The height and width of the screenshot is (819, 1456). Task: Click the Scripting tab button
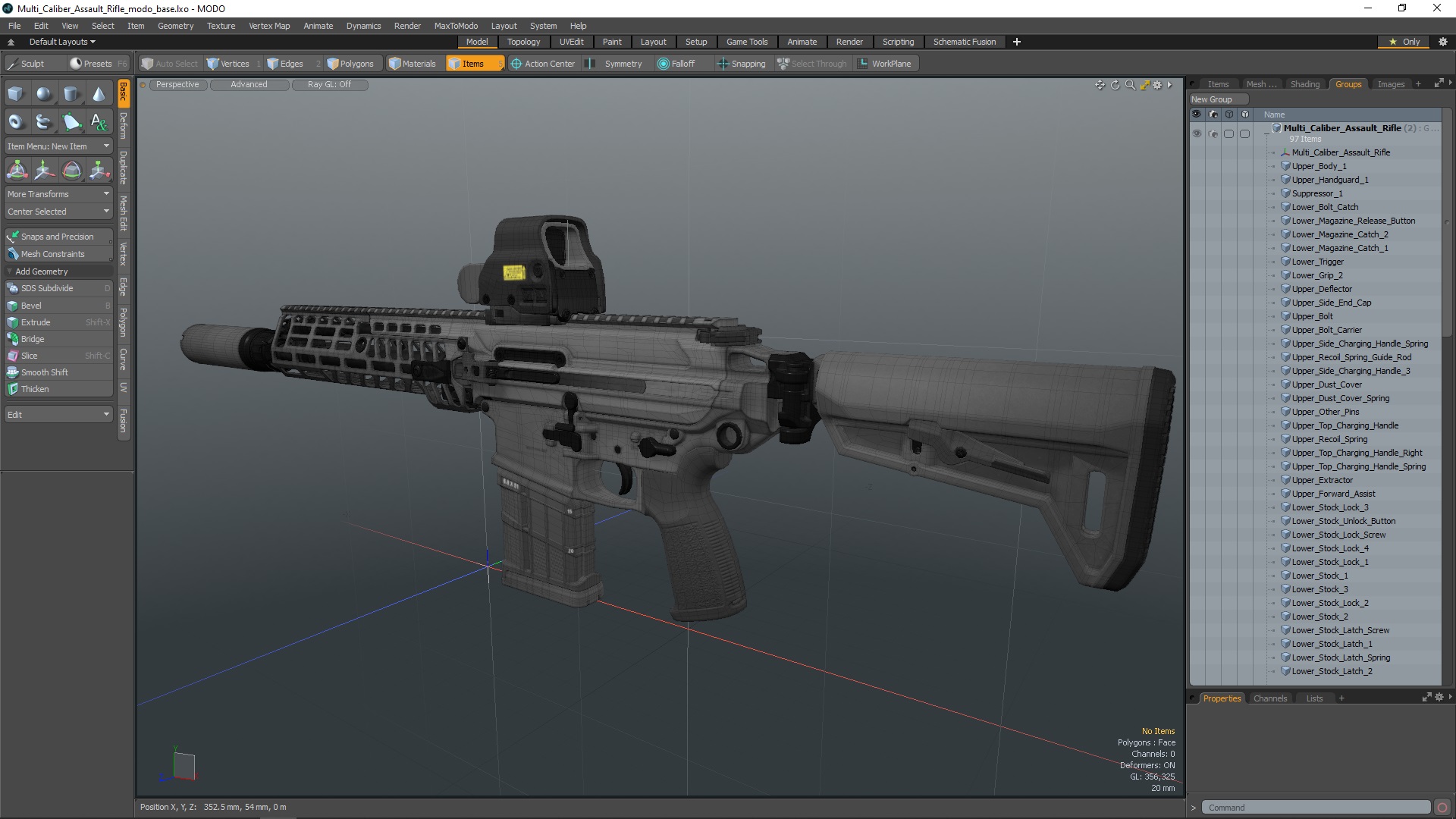click(x=896, y=41)
